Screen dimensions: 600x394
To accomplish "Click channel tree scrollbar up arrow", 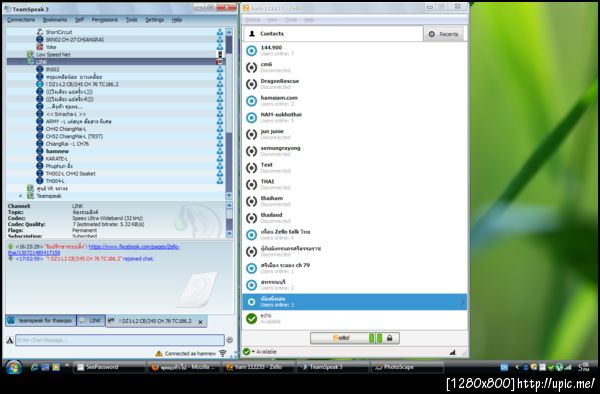I will 229,32.
